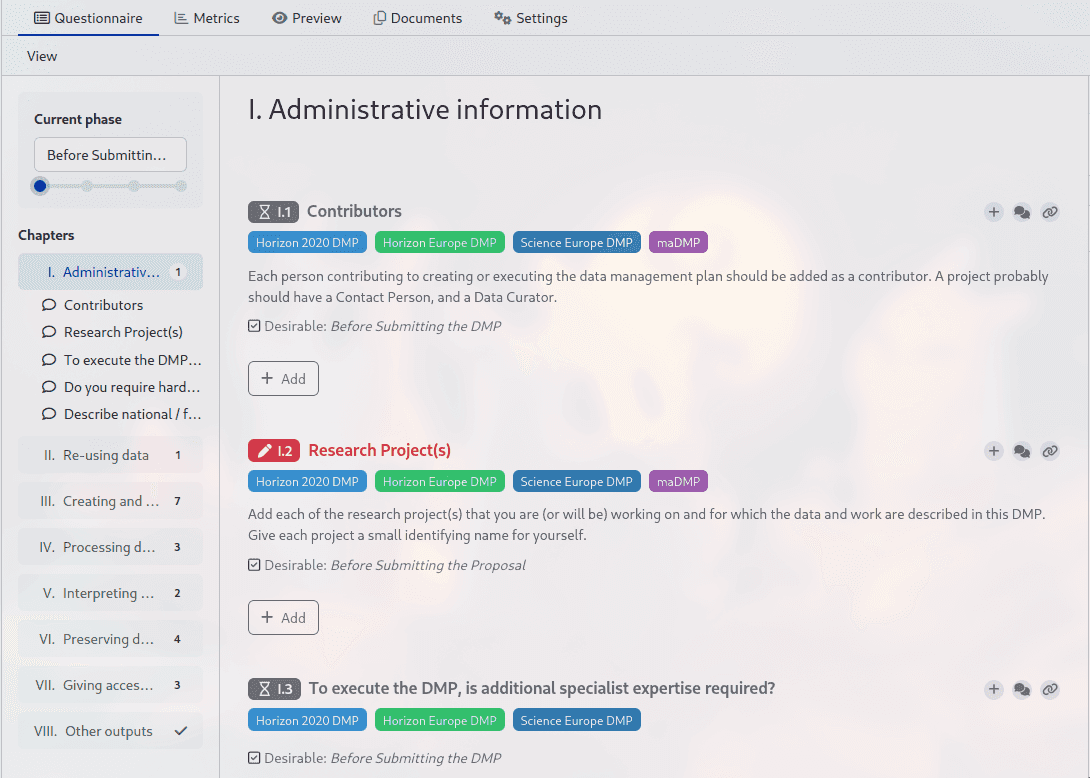Go to Do you require hard question
The width and height of the screenshot is (1090, 778).
coord(132,387)
